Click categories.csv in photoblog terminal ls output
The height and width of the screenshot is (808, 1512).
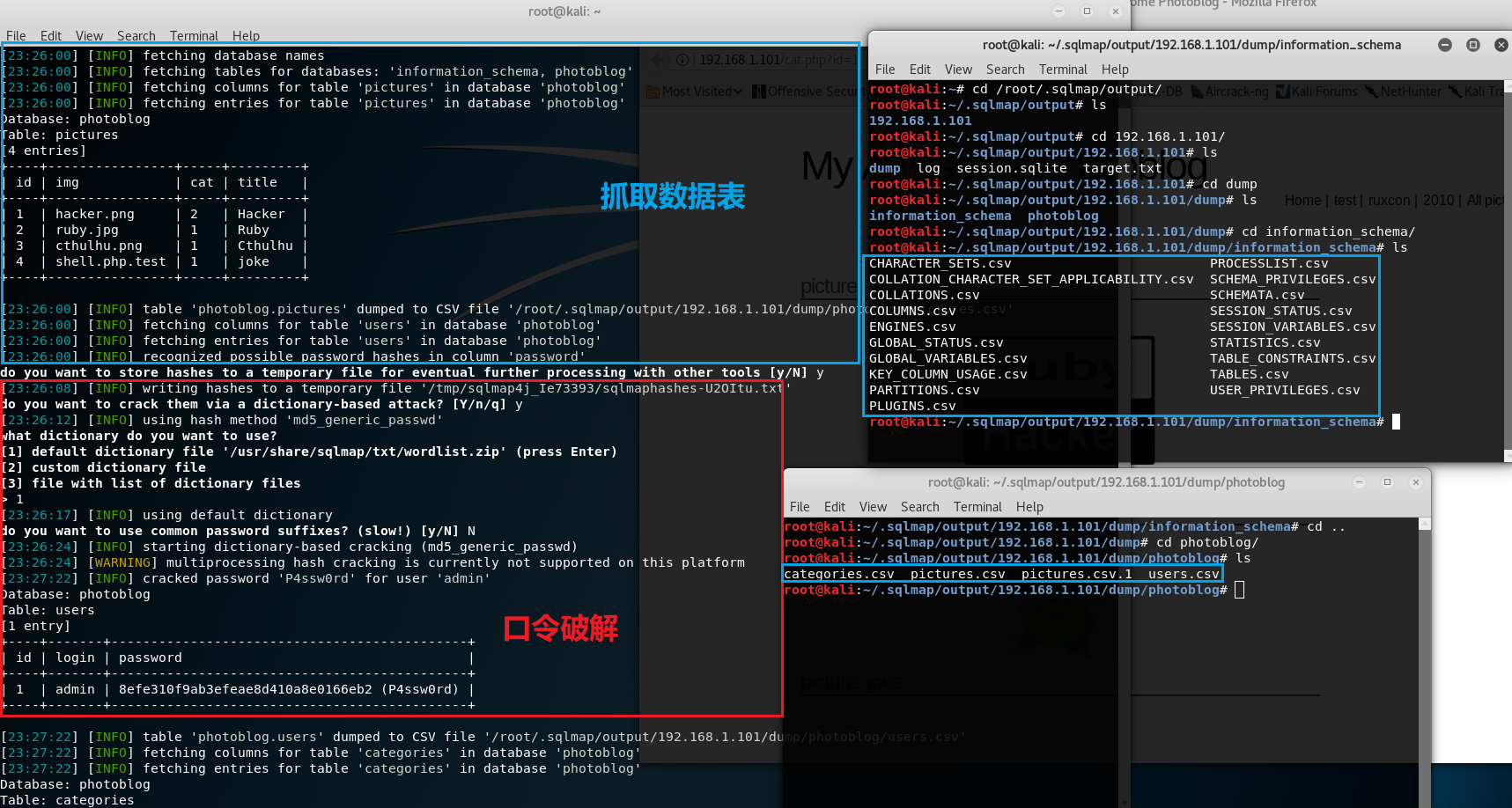[x=839, y=574]
